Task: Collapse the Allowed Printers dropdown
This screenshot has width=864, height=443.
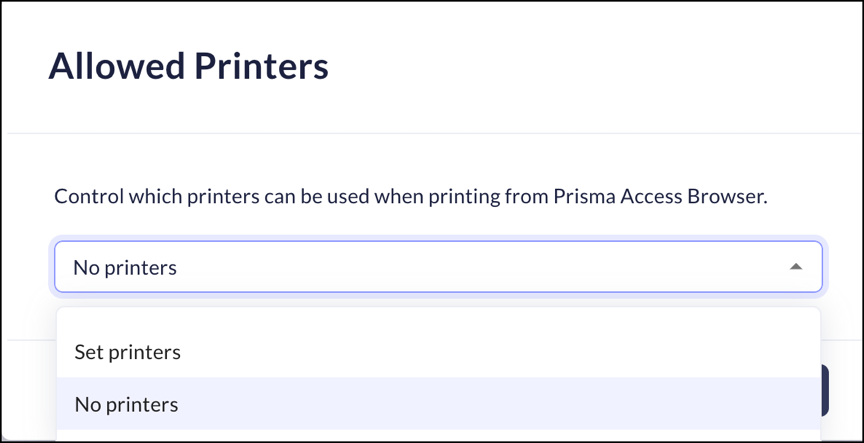Action: (x=796, y=267)
